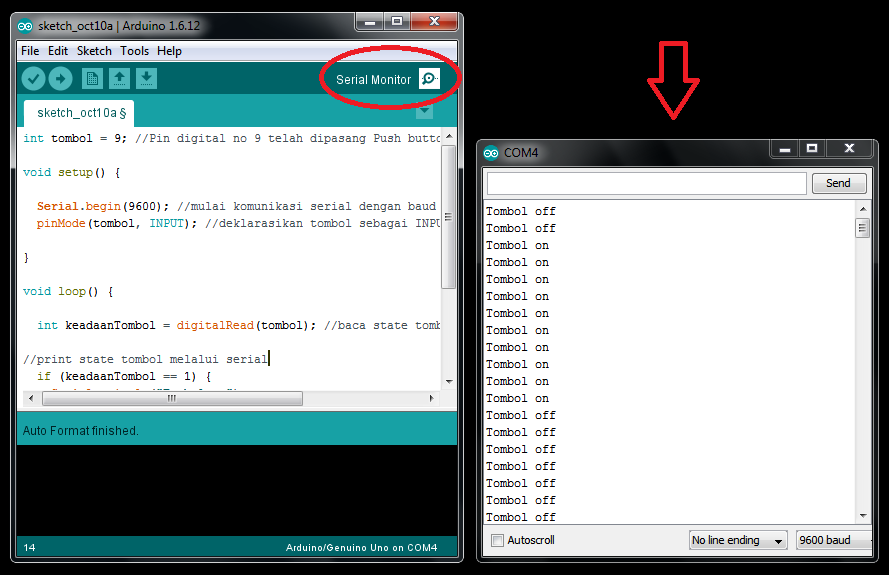
Task: Click the Arduino logo in COM4 title bar
Action: pos(491,153)
